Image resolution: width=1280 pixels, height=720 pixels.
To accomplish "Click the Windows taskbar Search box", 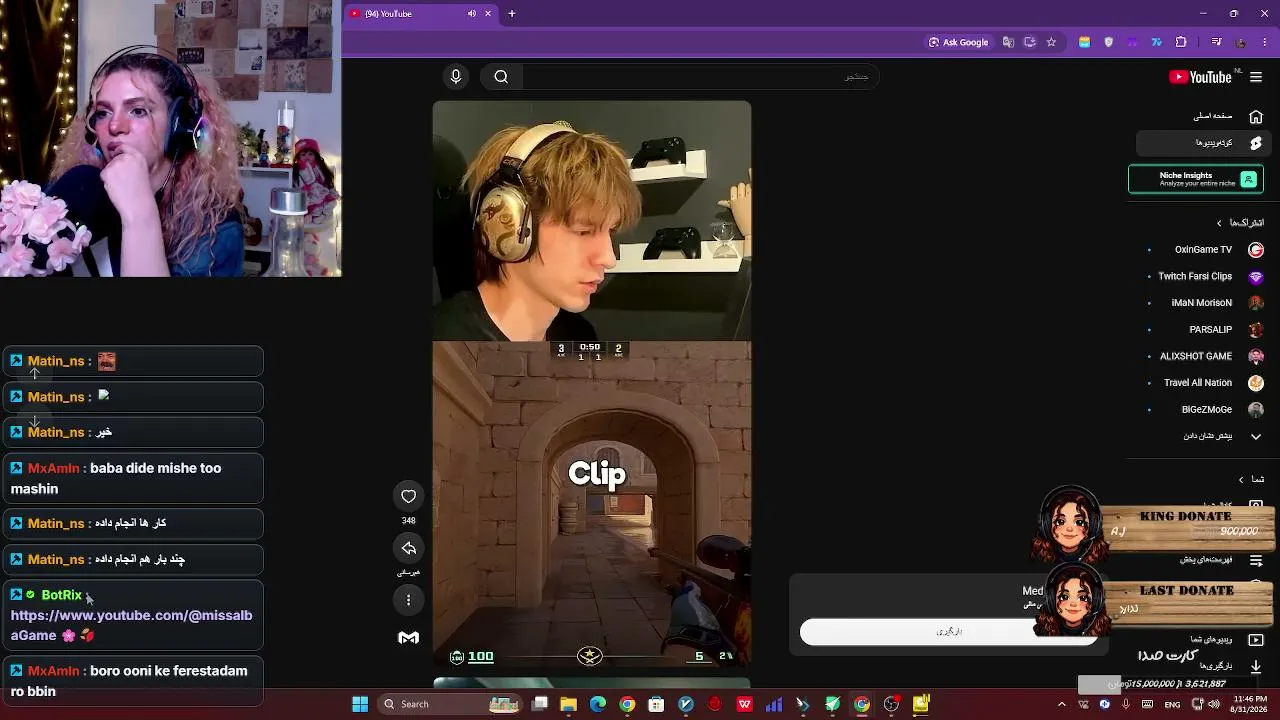I will [x=451, y=704].
